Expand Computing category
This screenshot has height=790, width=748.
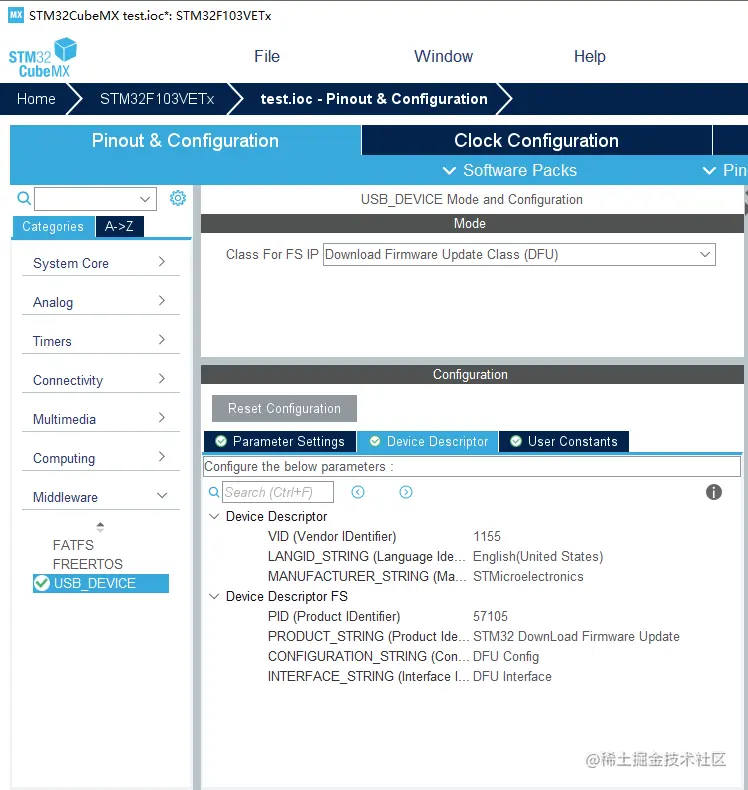100,458
